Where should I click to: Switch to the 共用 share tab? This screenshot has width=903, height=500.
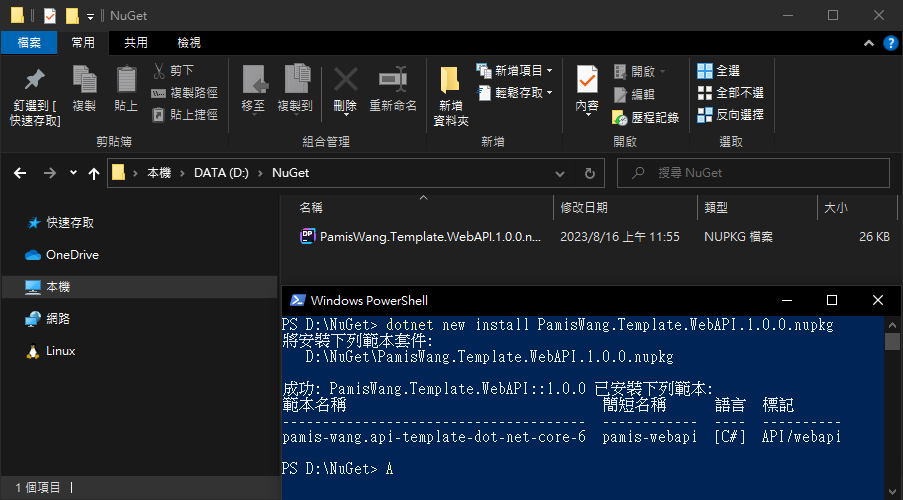click(x=136, y=43)
